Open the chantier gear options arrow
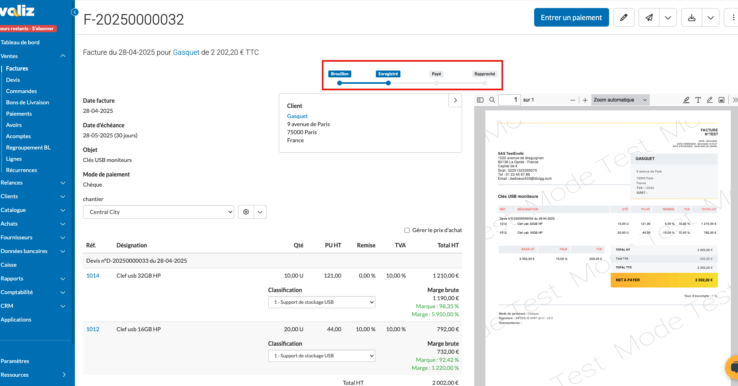738x386 pixels. tap(260, 212)
